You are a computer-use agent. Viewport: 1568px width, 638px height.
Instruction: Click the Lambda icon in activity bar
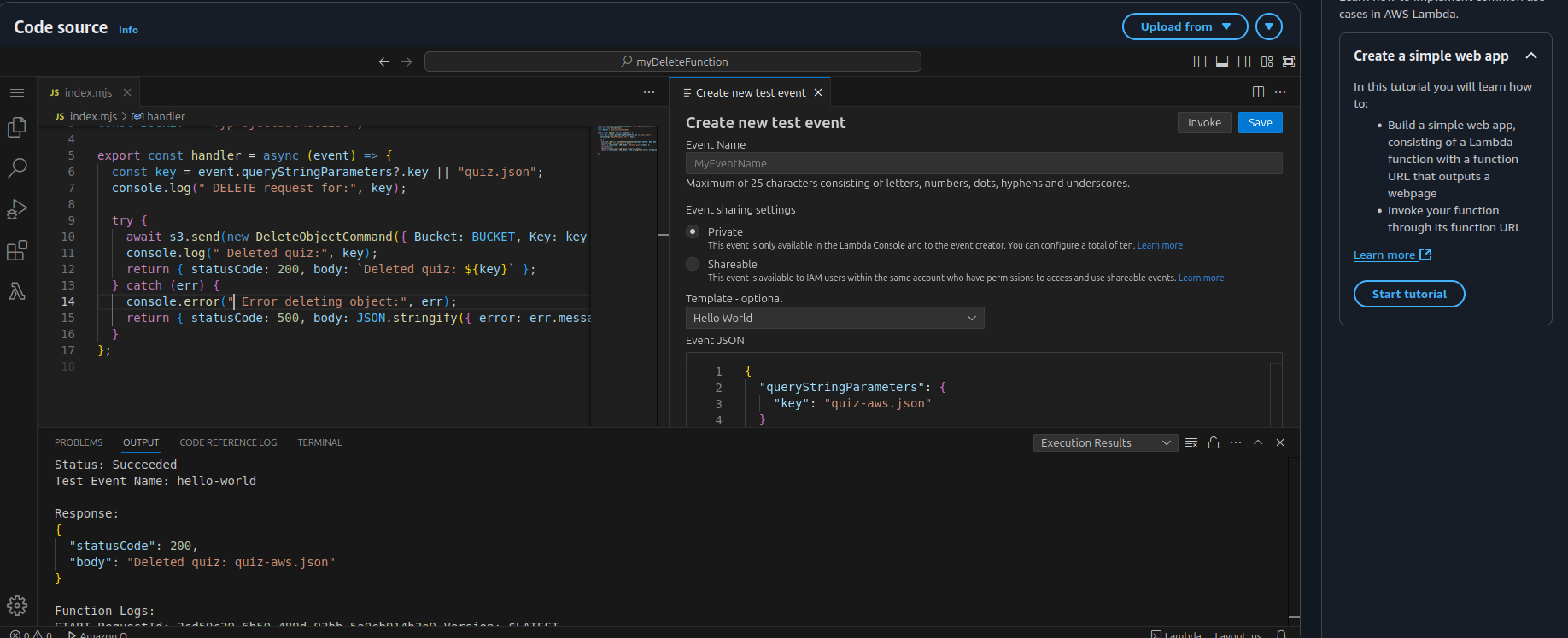click(17, 291)
